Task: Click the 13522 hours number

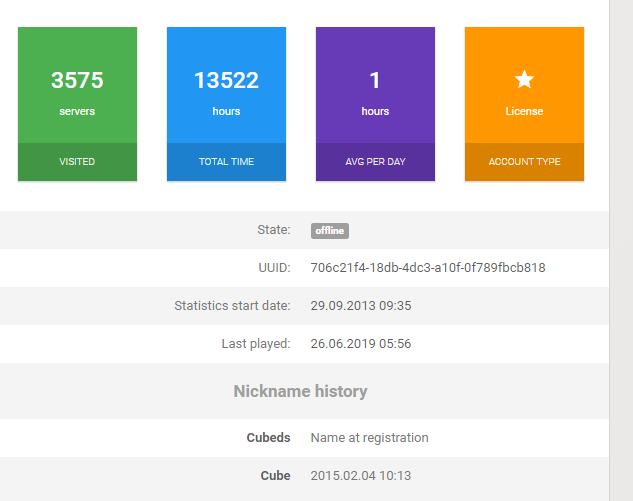Action: (x=226, y=80)
